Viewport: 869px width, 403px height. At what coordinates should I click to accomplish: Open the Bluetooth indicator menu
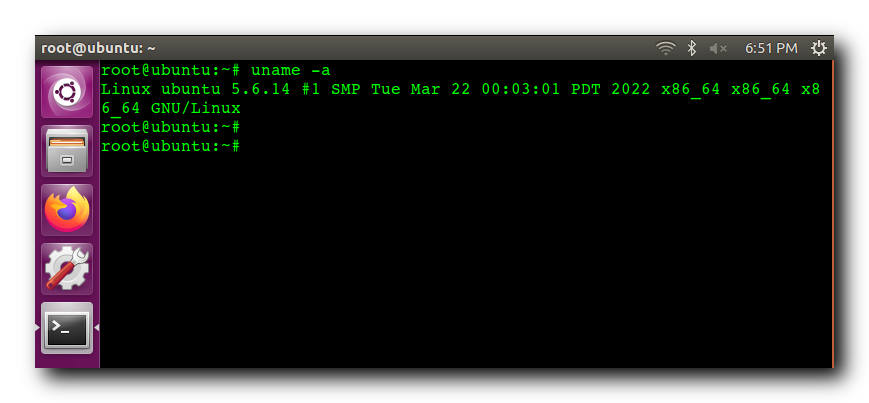(x=692, y=48)
